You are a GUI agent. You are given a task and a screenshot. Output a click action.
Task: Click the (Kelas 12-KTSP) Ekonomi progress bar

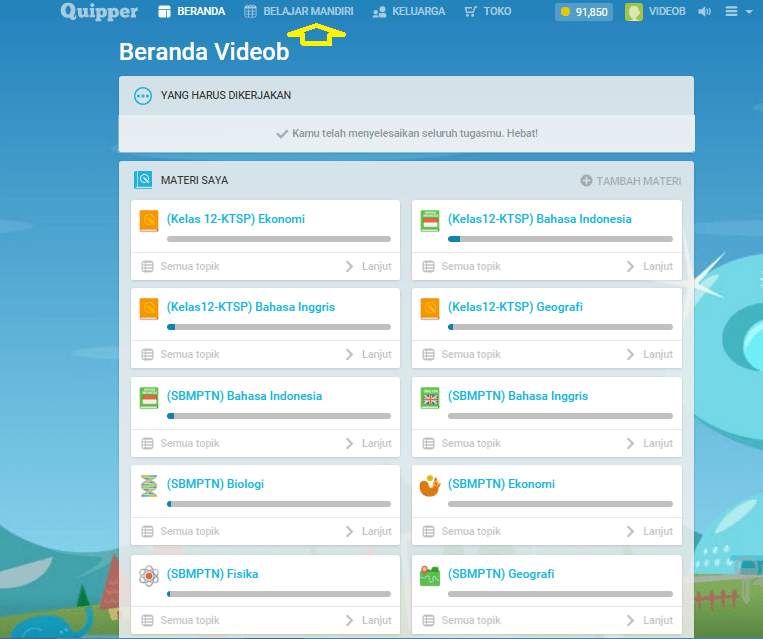(x=279, y=239)
